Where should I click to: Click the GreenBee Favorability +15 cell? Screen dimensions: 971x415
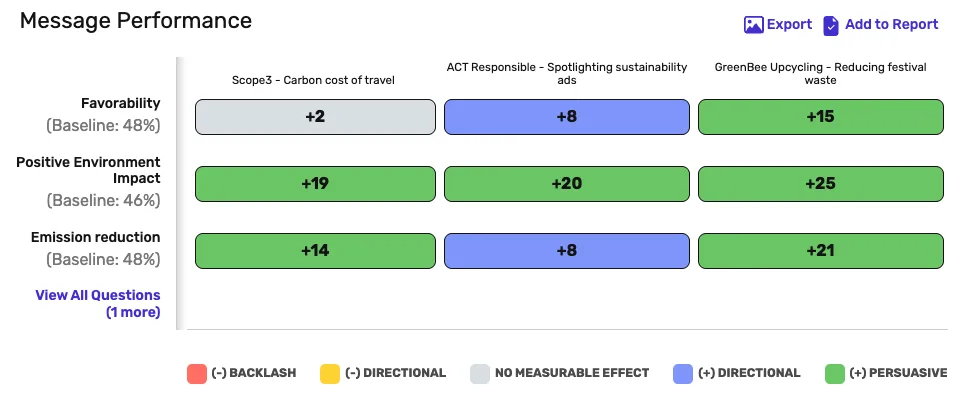point(821,117)
